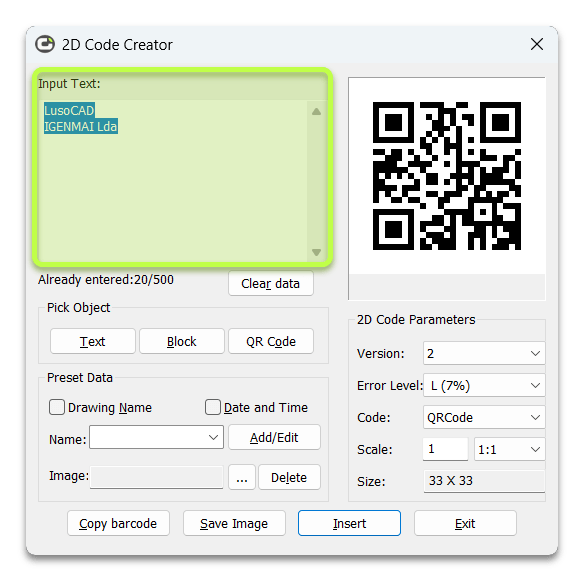The image size is (583, 581).
Task: Click the scroll up arrow in Input Text
Action: tap(316, 112)
